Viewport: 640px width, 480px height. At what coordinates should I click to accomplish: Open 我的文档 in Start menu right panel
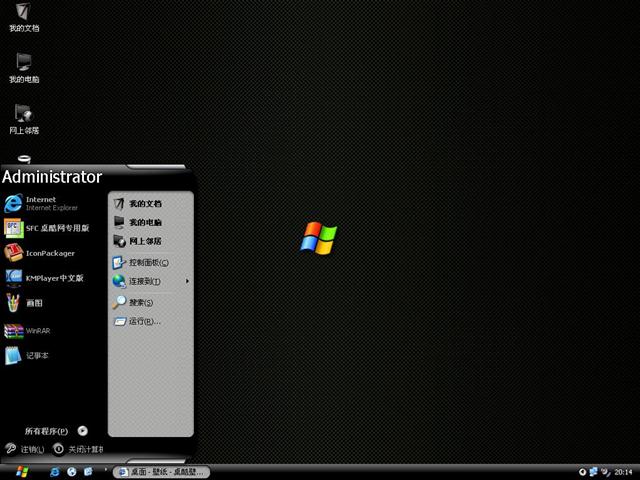[150, 203]
